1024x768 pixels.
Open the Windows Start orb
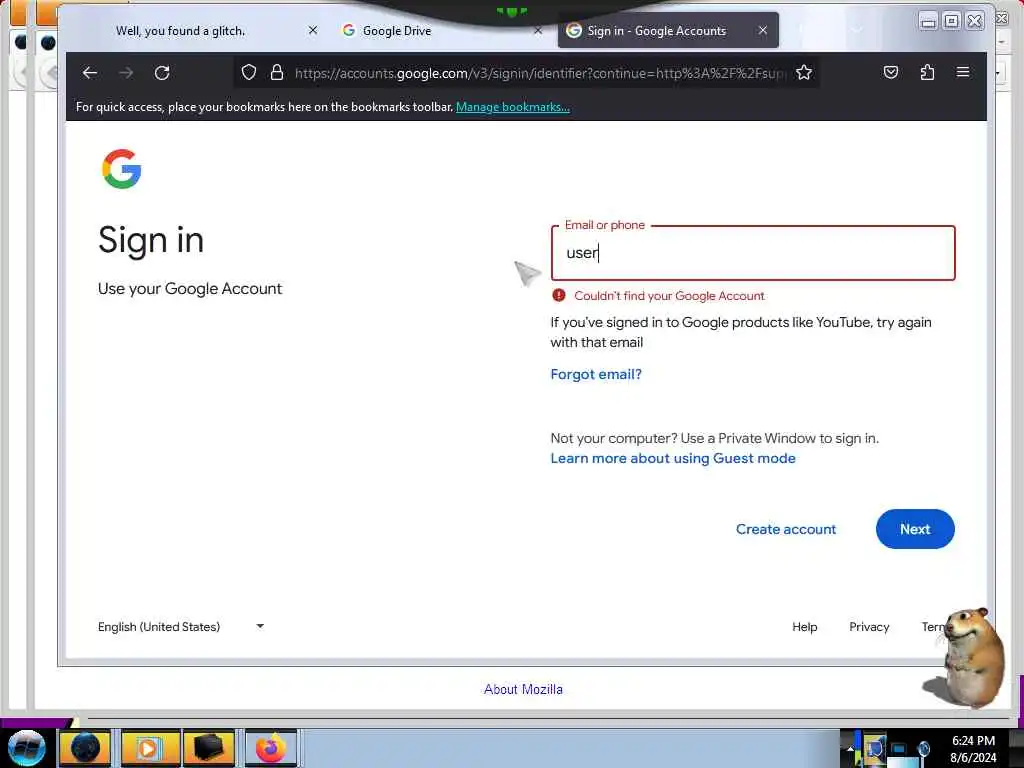coord(26,748)
